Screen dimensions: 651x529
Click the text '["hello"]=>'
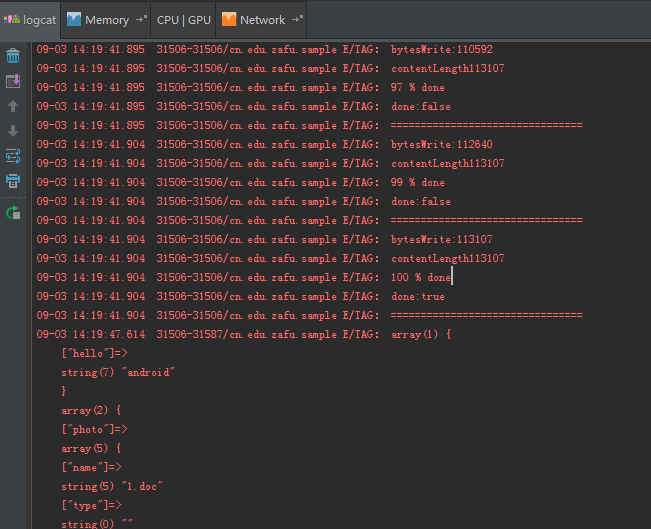click(x=95, y=353)
